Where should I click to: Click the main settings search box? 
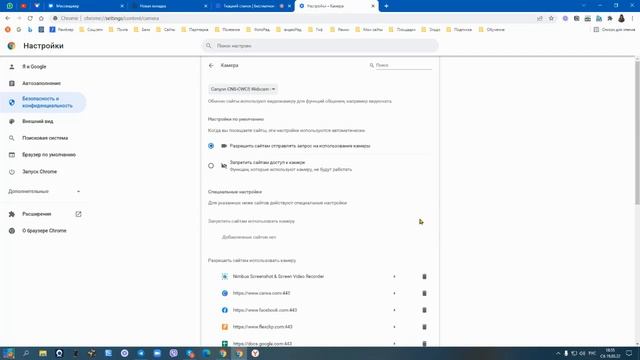320,46
